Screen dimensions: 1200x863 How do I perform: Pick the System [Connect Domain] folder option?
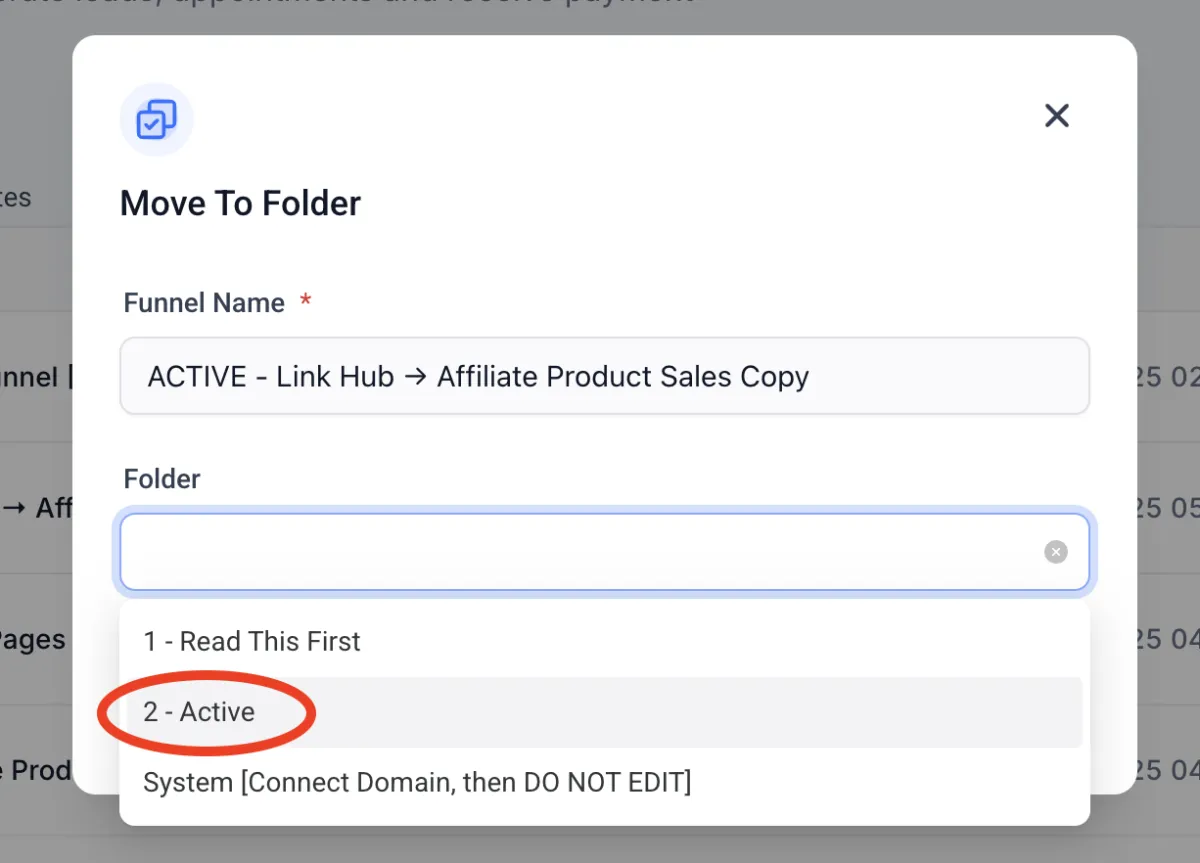pyautogui.click(x=417, y=781)
